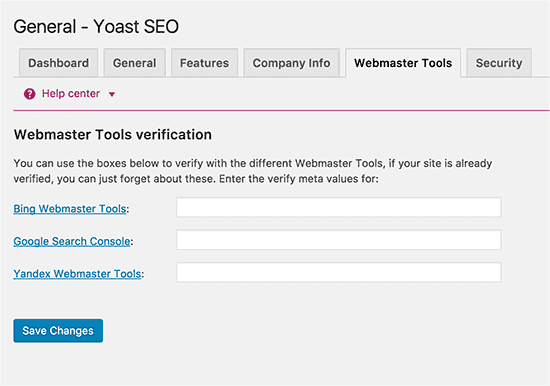The image size is (550, 386).
Task: Switch to the Dashboard tab
Action: (x=59, y=63)
